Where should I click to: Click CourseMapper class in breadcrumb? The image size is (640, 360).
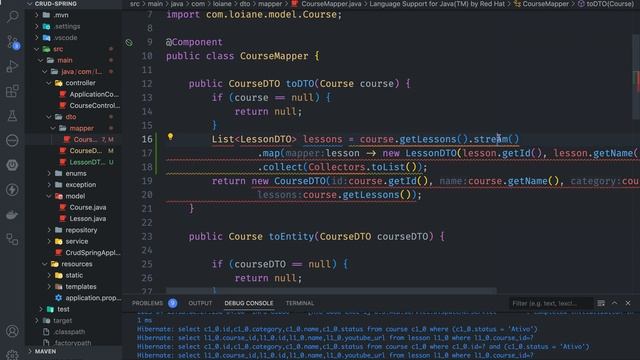point(545,4)
